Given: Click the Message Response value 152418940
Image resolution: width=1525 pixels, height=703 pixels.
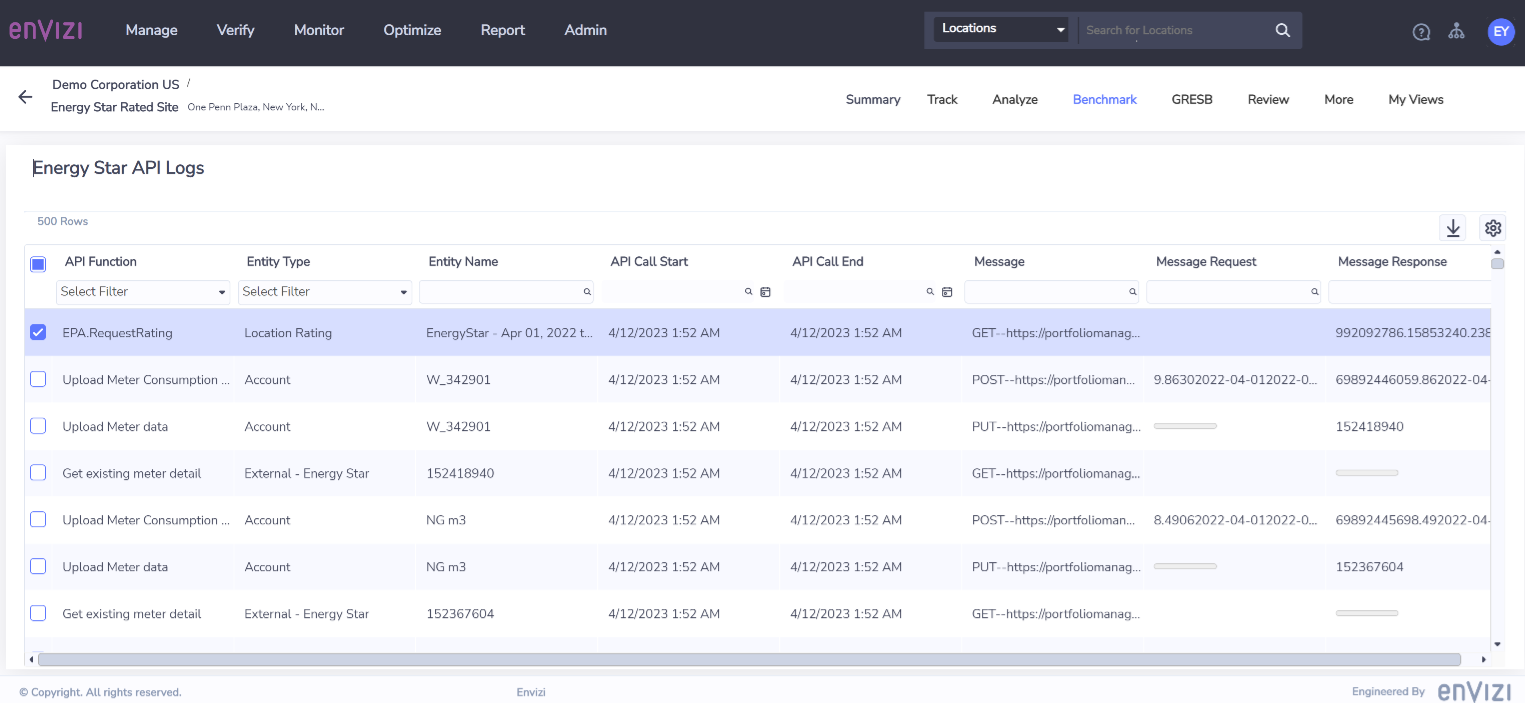Looking at the screenshot, I should point(1370,427).
